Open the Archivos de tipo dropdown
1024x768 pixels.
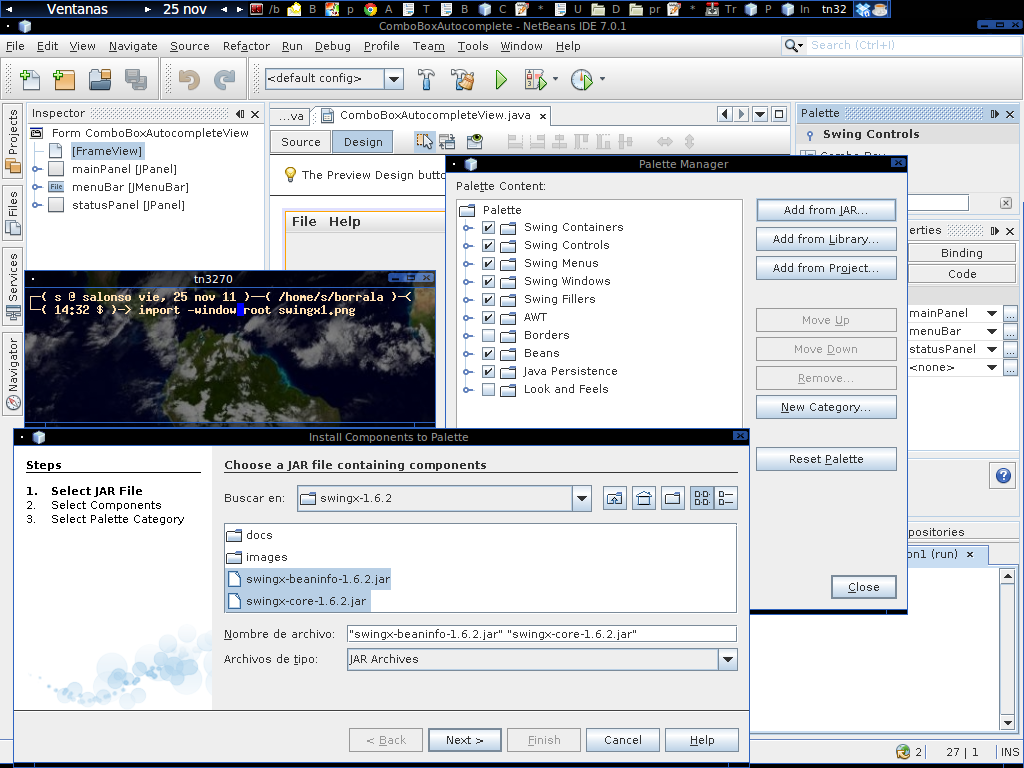click(x=729, y=659)
